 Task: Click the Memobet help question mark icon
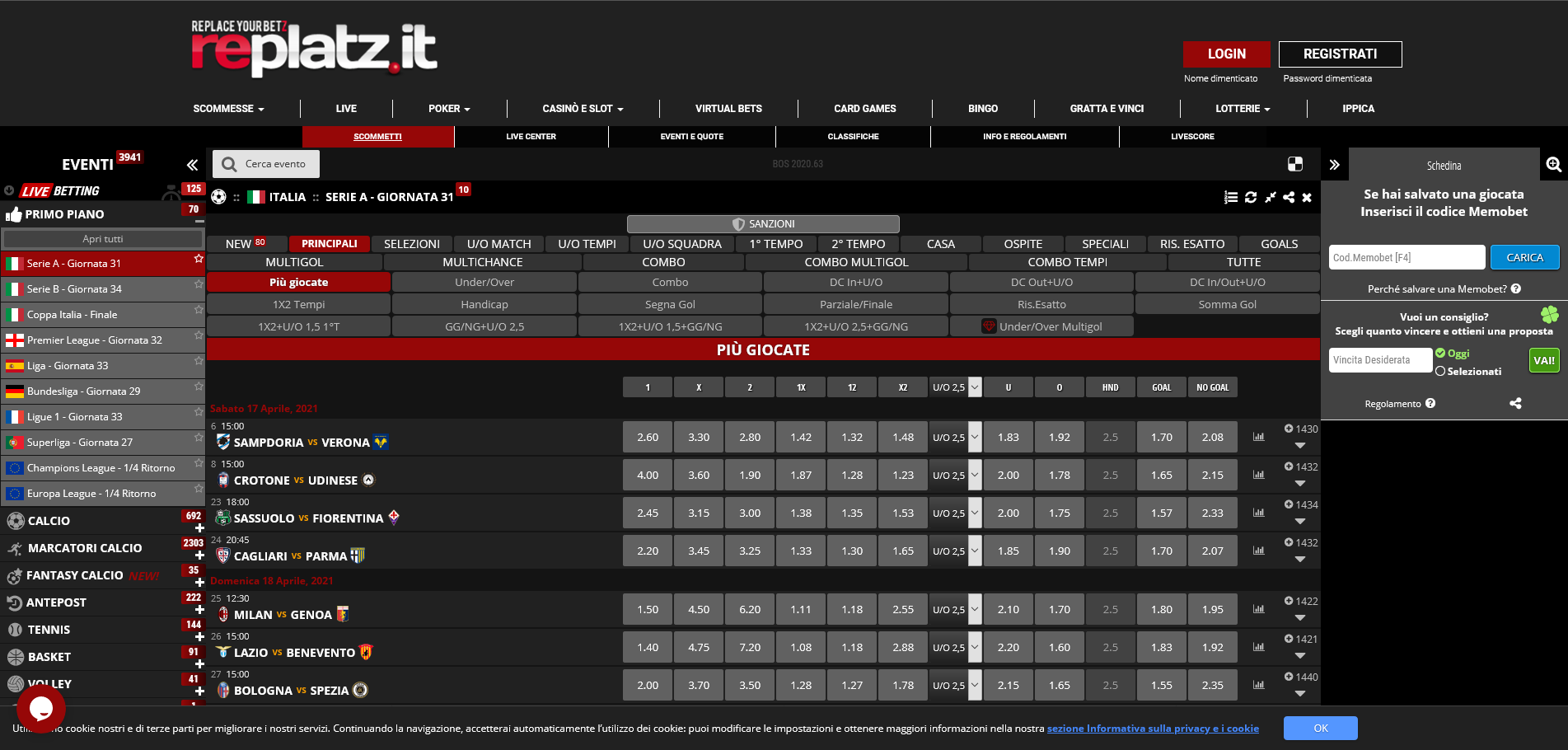[1516, 288]
